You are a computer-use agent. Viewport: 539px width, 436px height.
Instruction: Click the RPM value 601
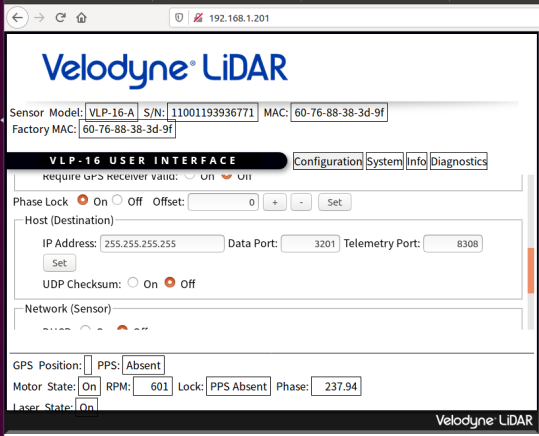(x=153, y=386)
